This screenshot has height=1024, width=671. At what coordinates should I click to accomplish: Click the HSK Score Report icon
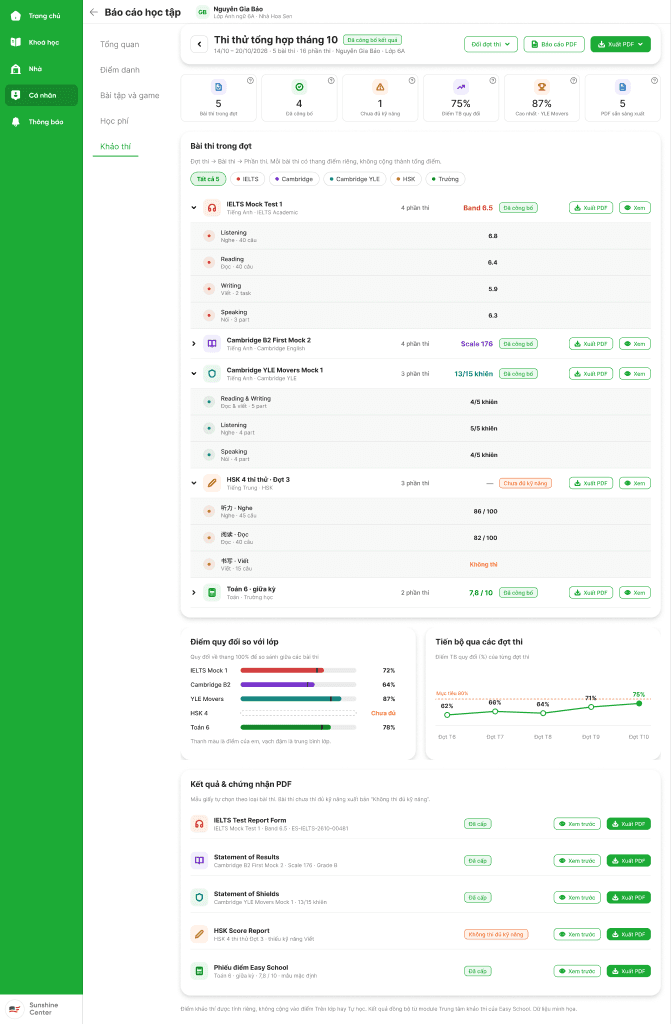click(199, 934)
